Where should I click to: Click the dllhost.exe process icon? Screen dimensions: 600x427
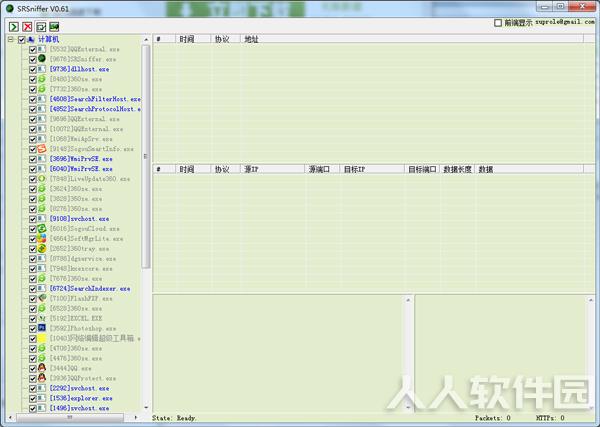(42, 69)
